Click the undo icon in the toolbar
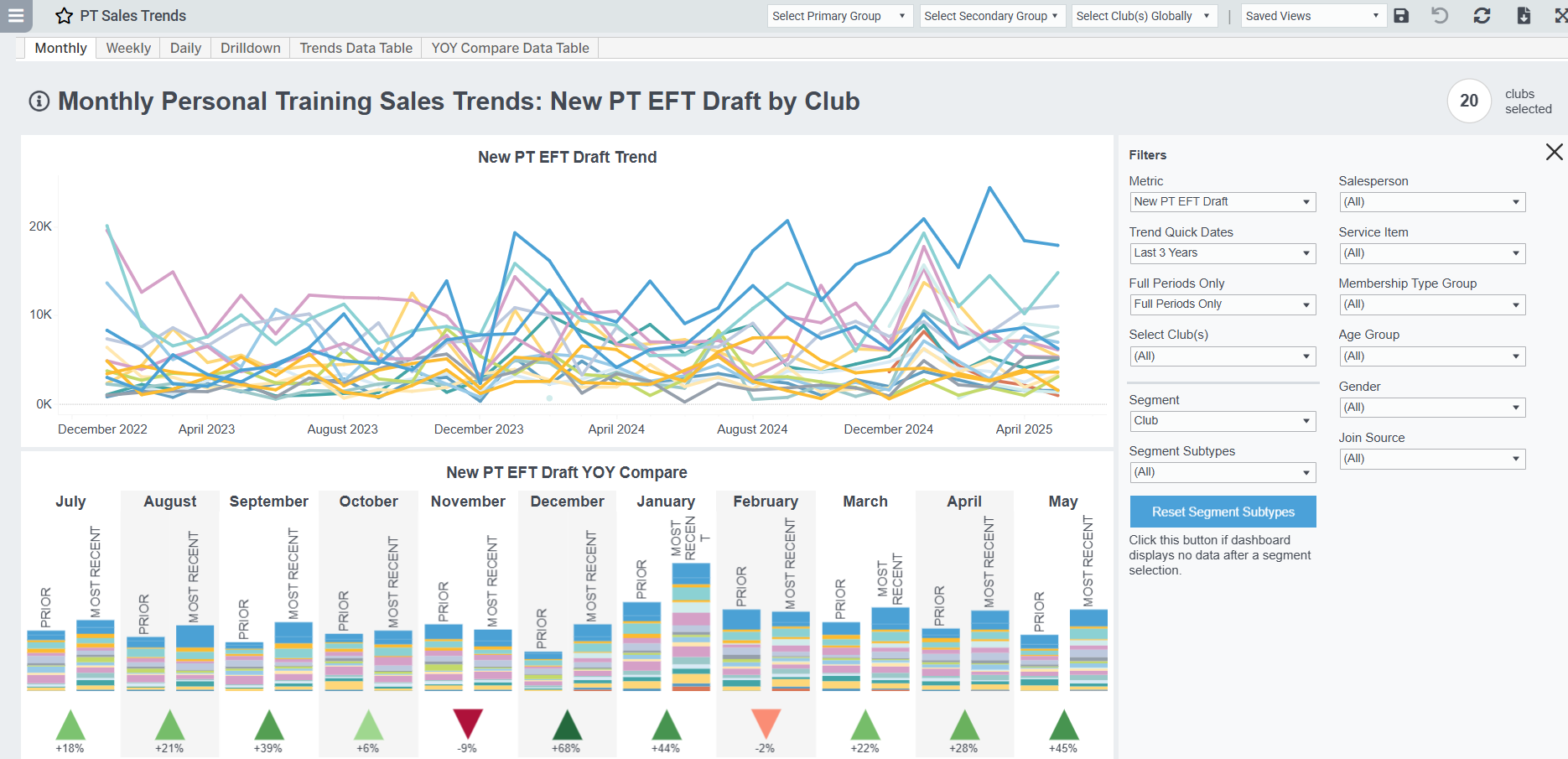 tap(1441, 15)
